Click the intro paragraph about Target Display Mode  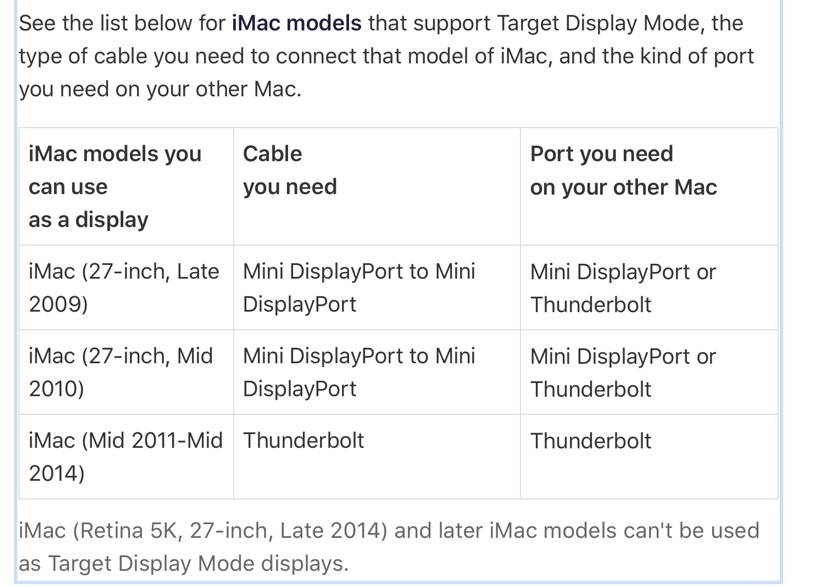pos(387,56)
